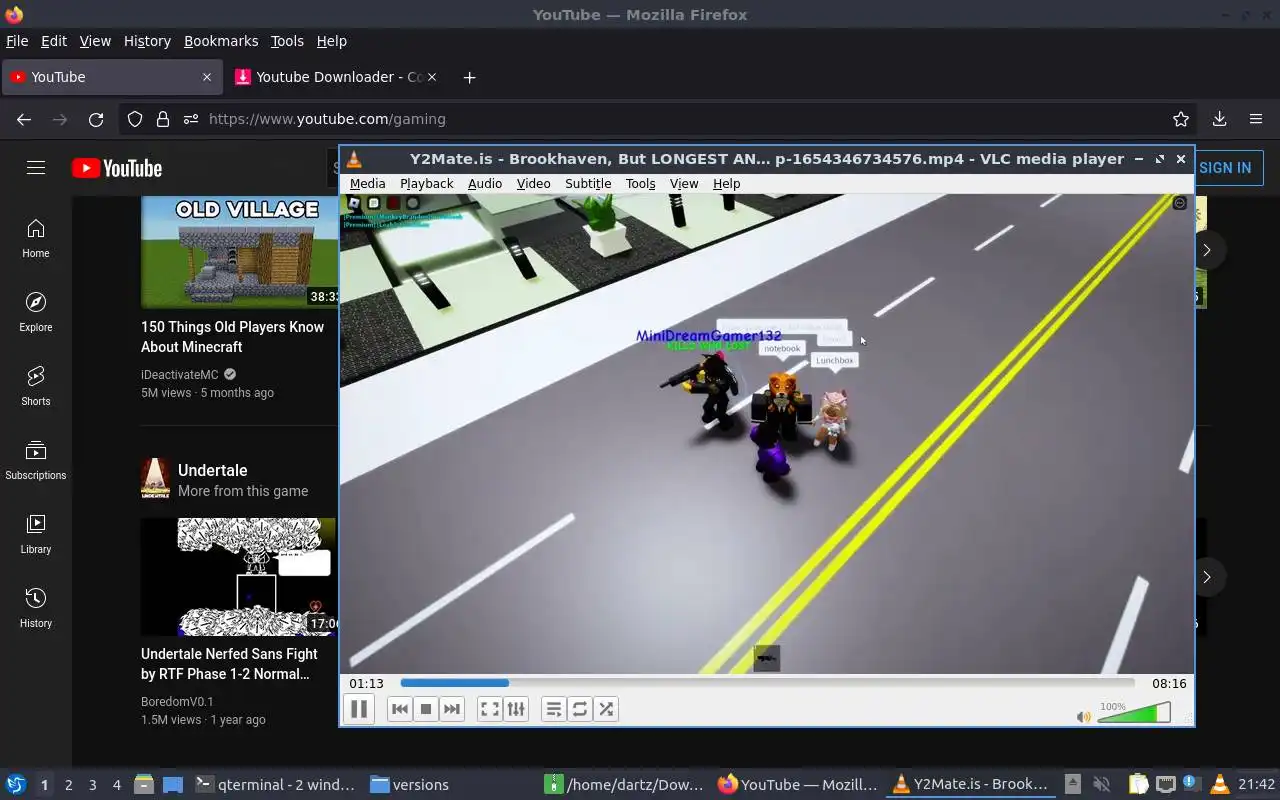1280x800 pixels.
Task: Click the taskbar audio muted icon
Action: [x=1102, y=784]
